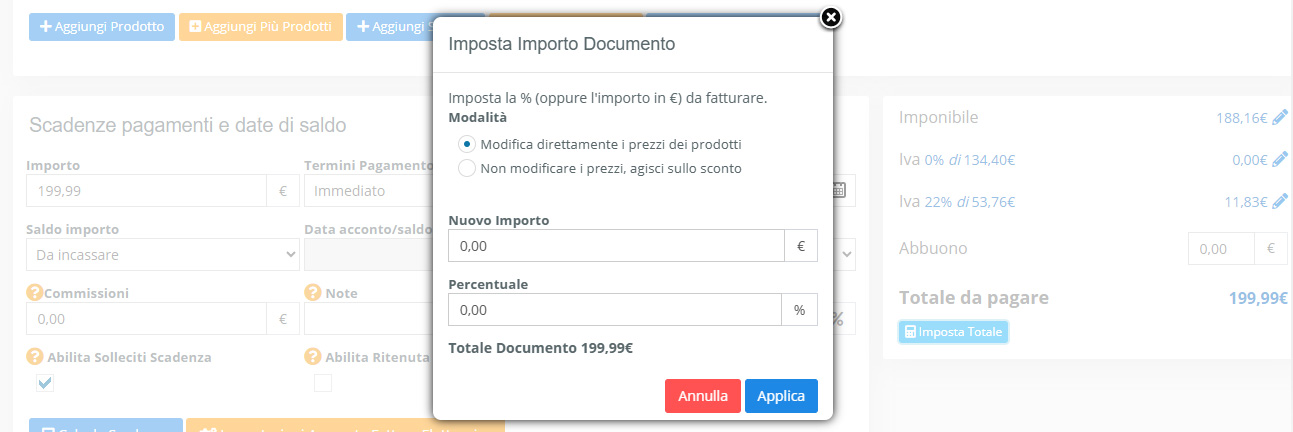Click Imposta Totale button

click(953, 332)
